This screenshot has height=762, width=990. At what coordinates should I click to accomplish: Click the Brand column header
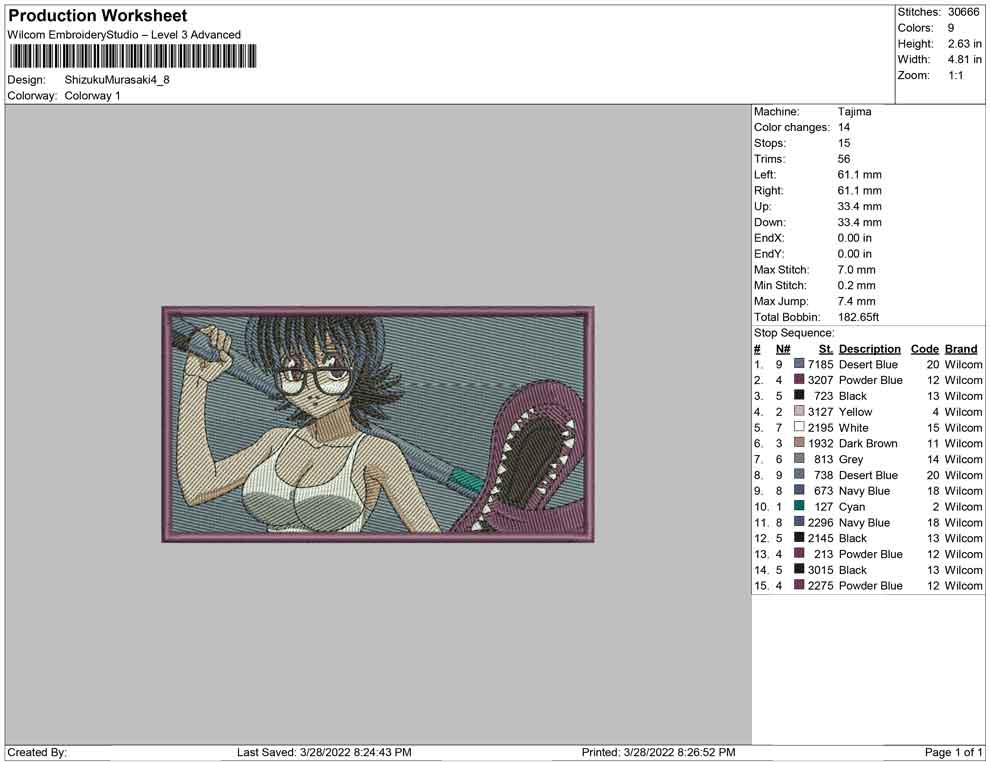pos(961,349)
